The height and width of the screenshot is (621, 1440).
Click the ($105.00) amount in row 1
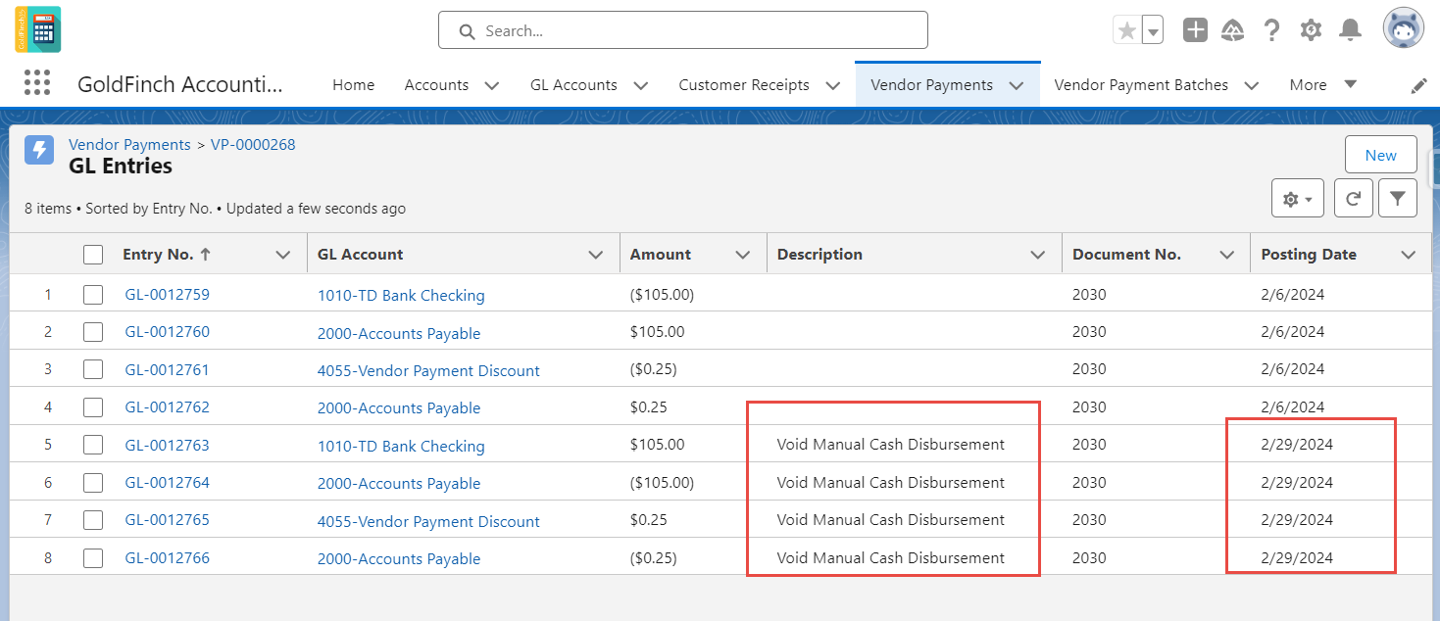point(662,294)
